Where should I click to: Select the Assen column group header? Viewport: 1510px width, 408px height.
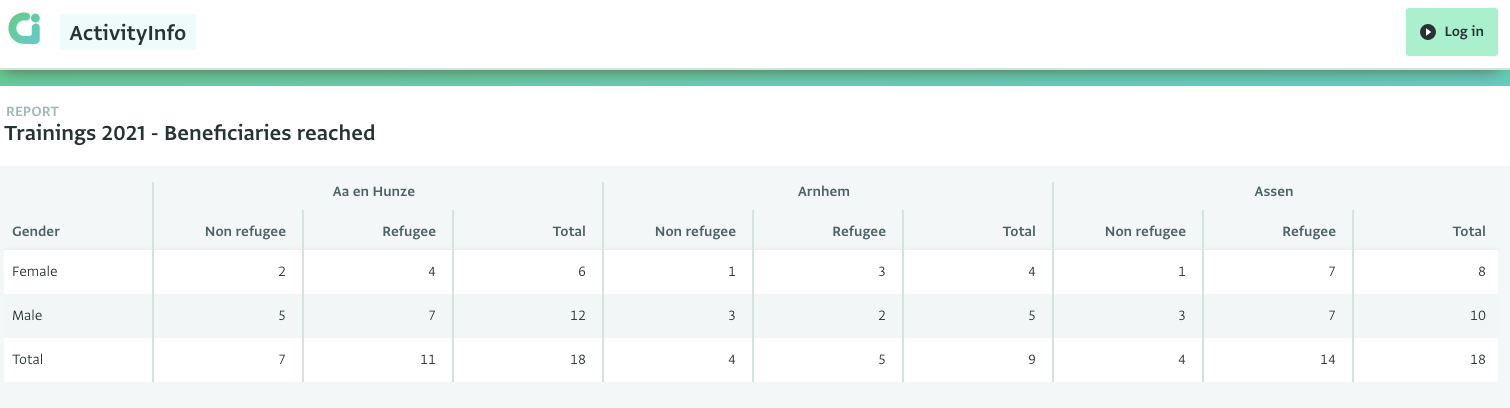coord(1274,191)
